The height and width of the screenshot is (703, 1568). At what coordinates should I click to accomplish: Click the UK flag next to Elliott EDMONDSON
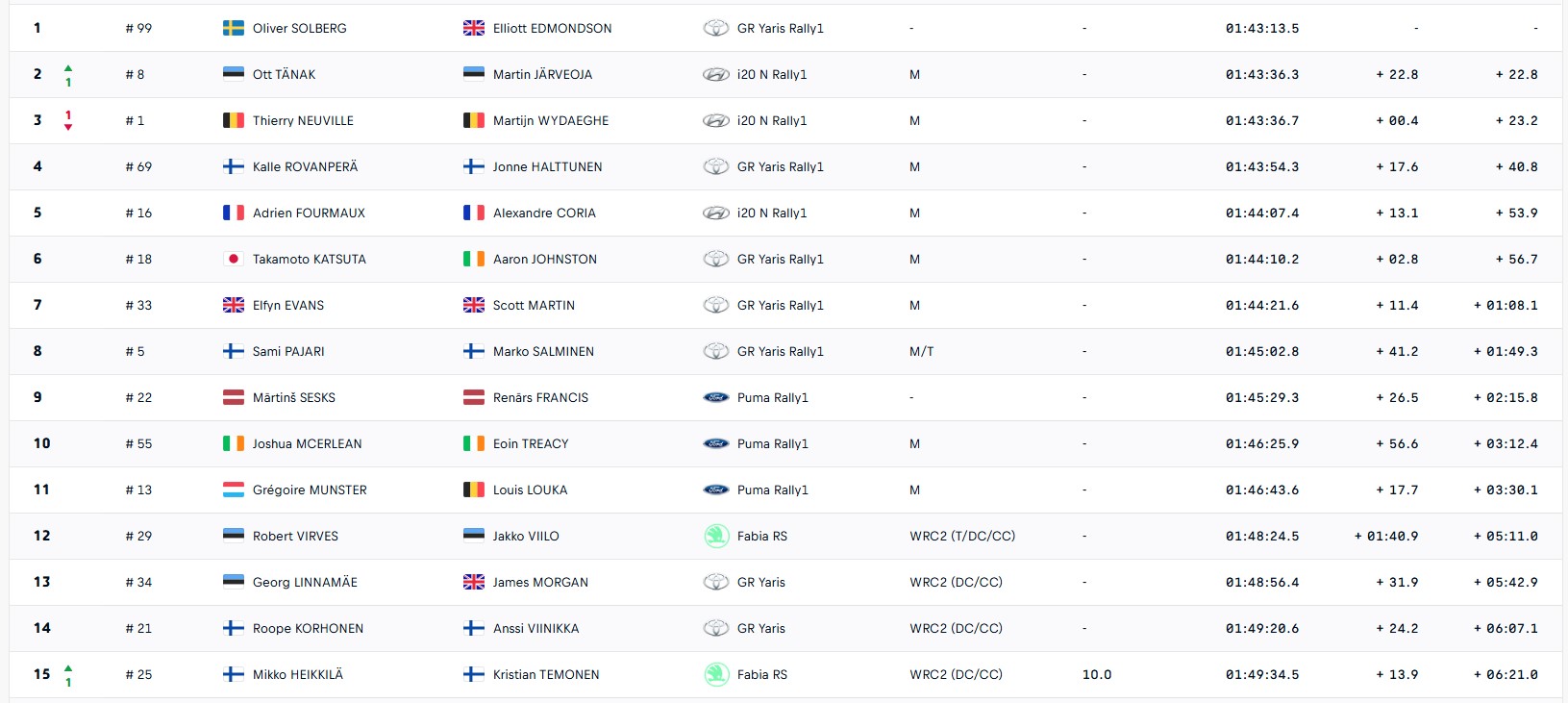coord(474,28)
